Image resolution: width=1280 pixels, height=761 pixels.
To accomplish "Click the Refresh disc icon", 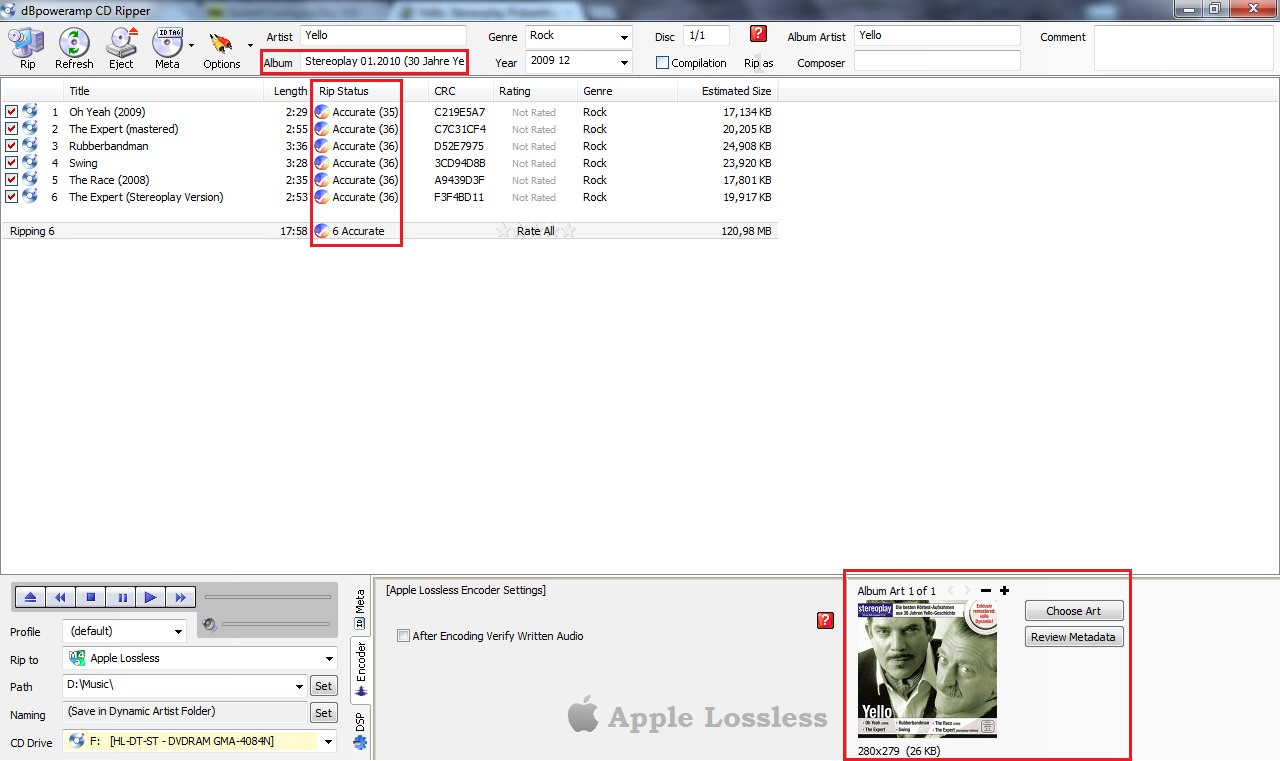I will (74, 47).
